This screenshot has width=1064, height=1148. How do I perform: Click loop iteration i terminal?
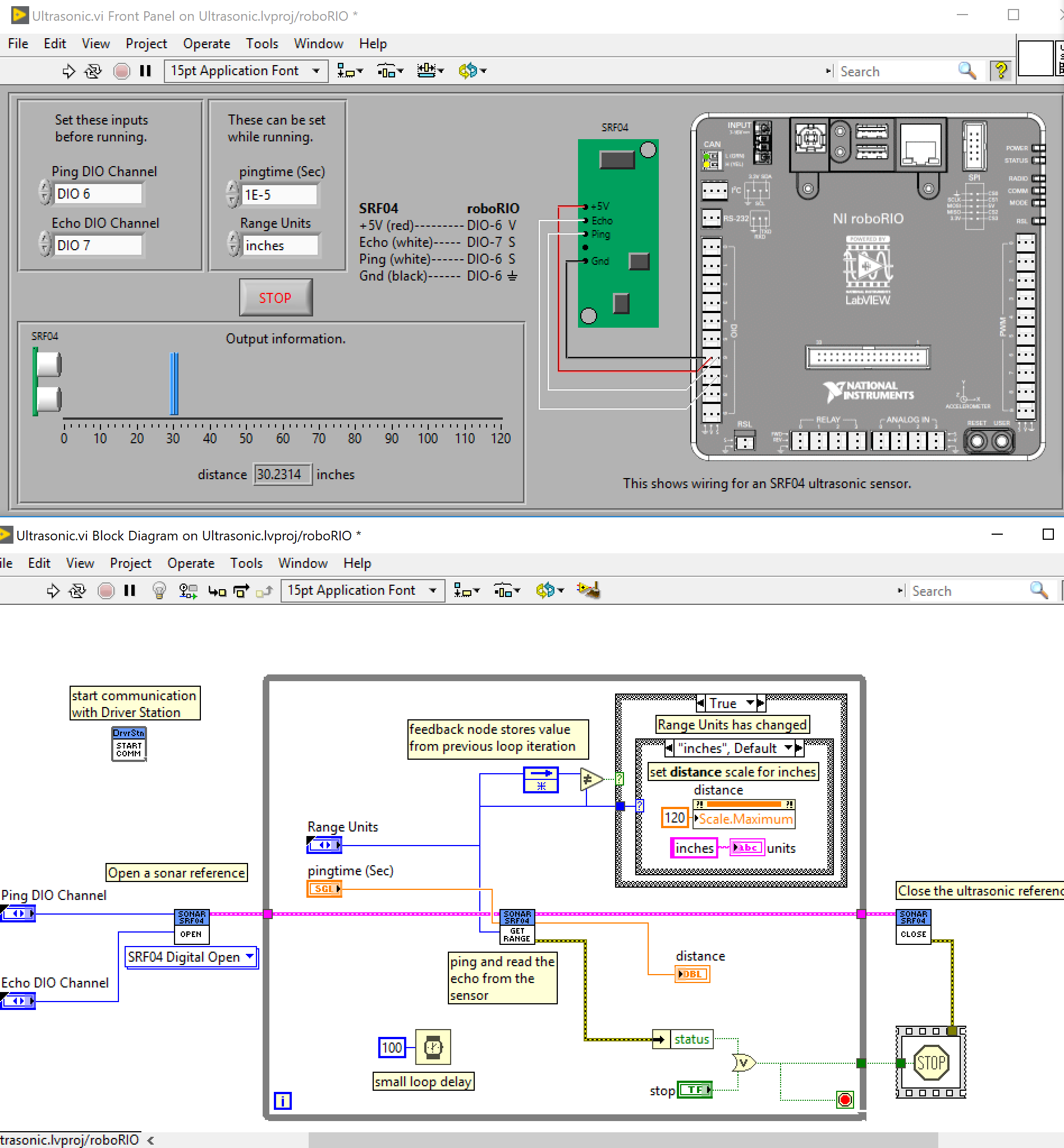pos(282,1101)
